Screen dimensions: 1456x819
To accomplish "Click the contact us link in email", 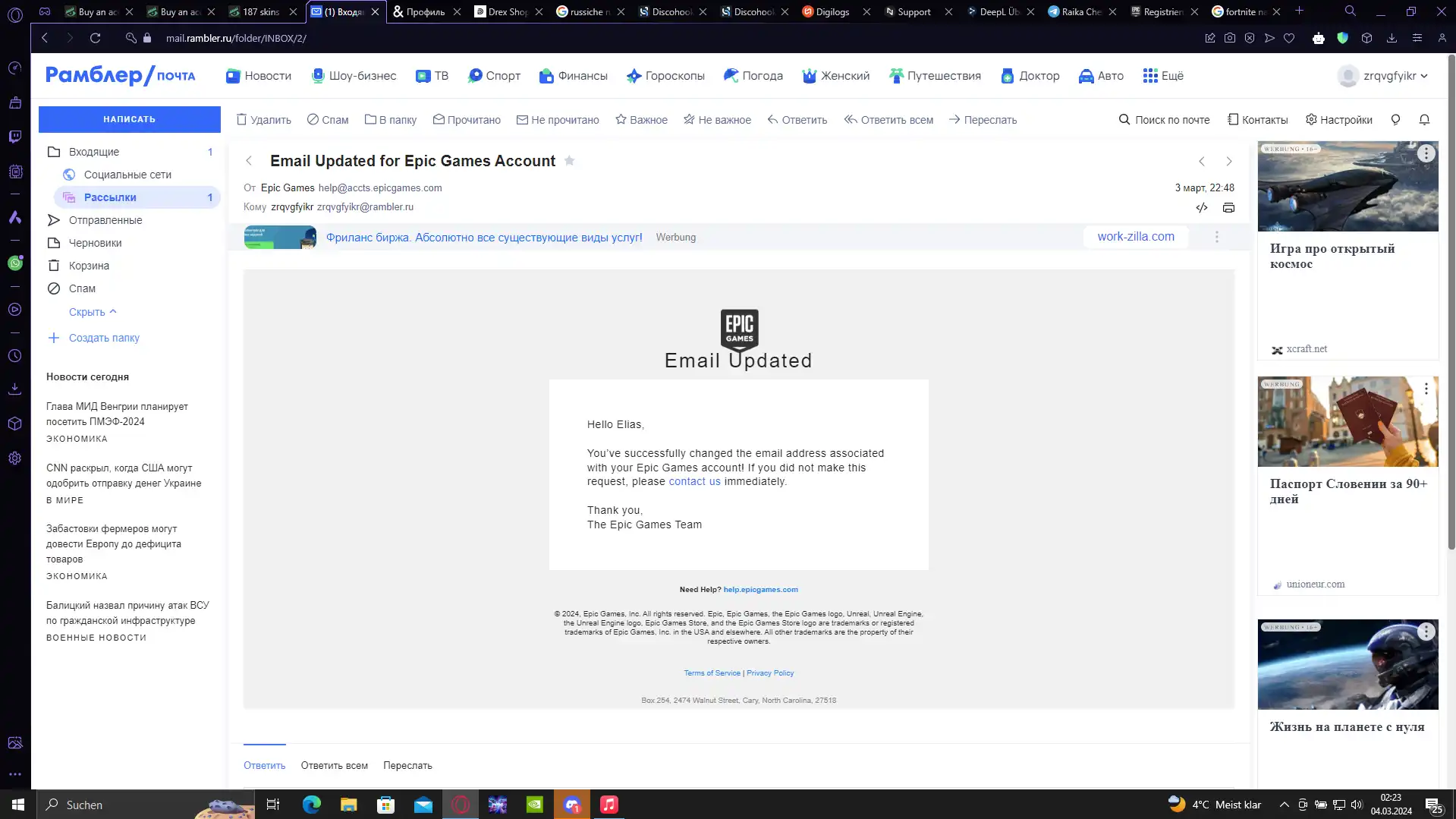I will tap(694, 481).
